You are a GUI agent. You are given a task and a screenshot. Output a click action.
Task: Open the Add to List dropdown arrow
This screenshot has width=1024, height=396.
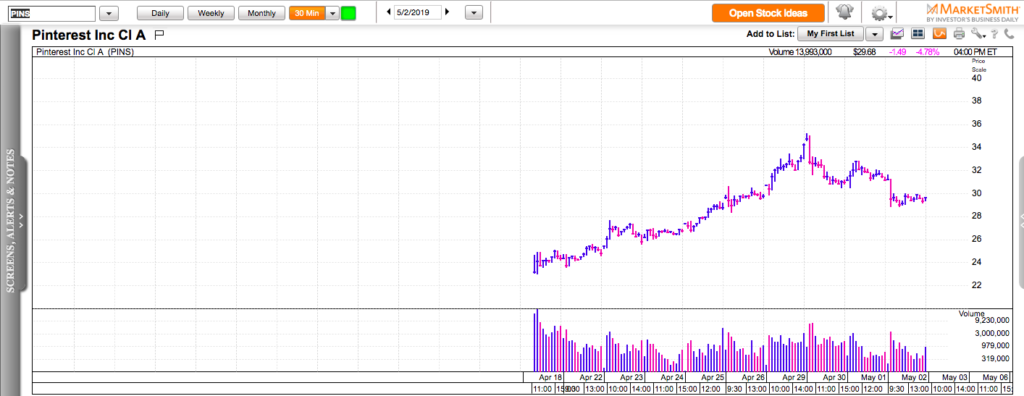click(875, 33)
